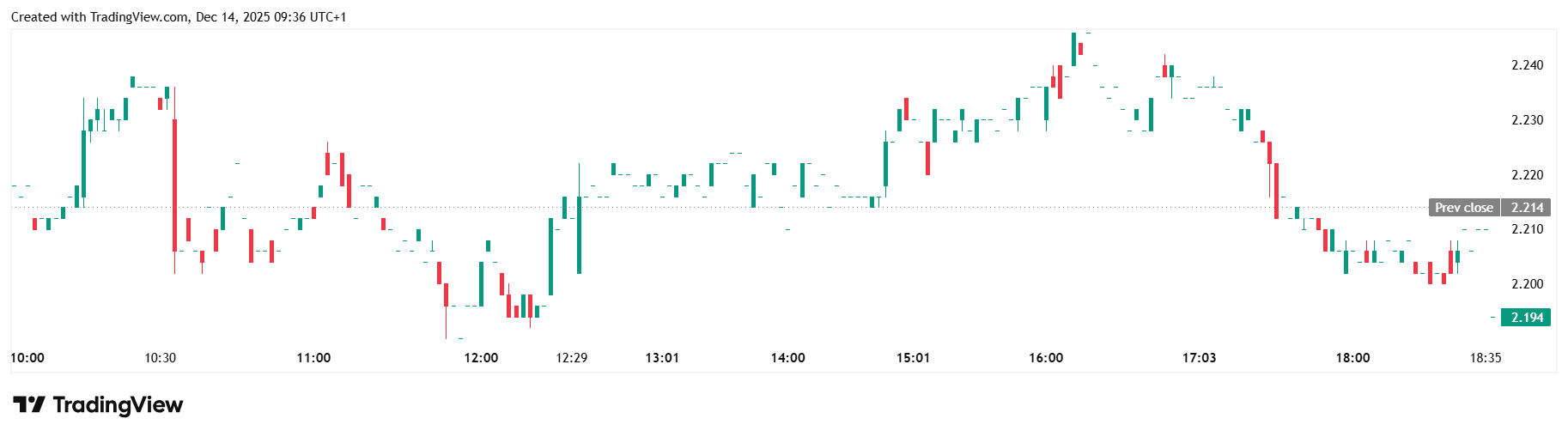Click the 10:00 time axis label

tap(27, 358)
